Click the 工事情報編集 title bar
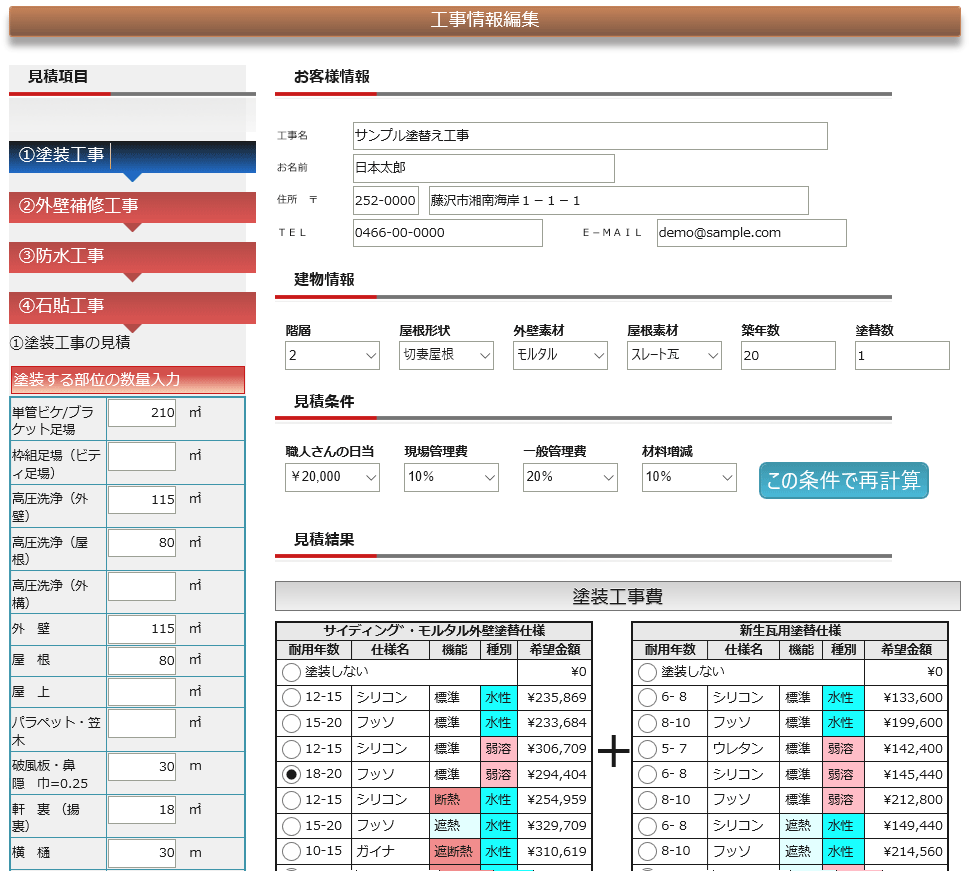The image size is (969, 871). [x=484, y=20]
